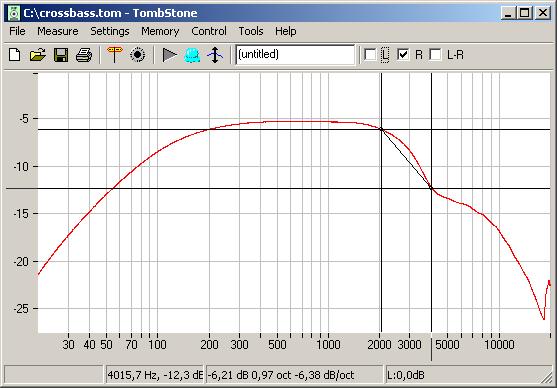The height and width of the screenshot is (388, 557).
Task: Enable the L channel checkbox
Action: click(370, 55)
